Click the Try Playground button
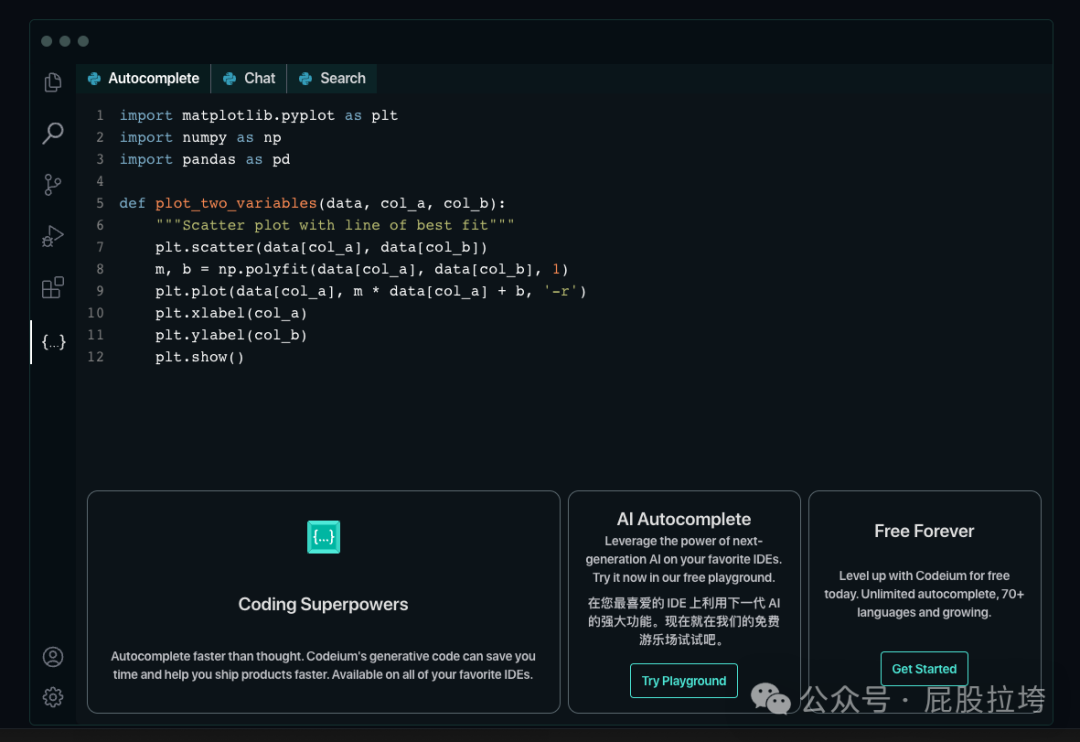Image resolution: width=1080 pixels, height=742 pixels. 683,680
